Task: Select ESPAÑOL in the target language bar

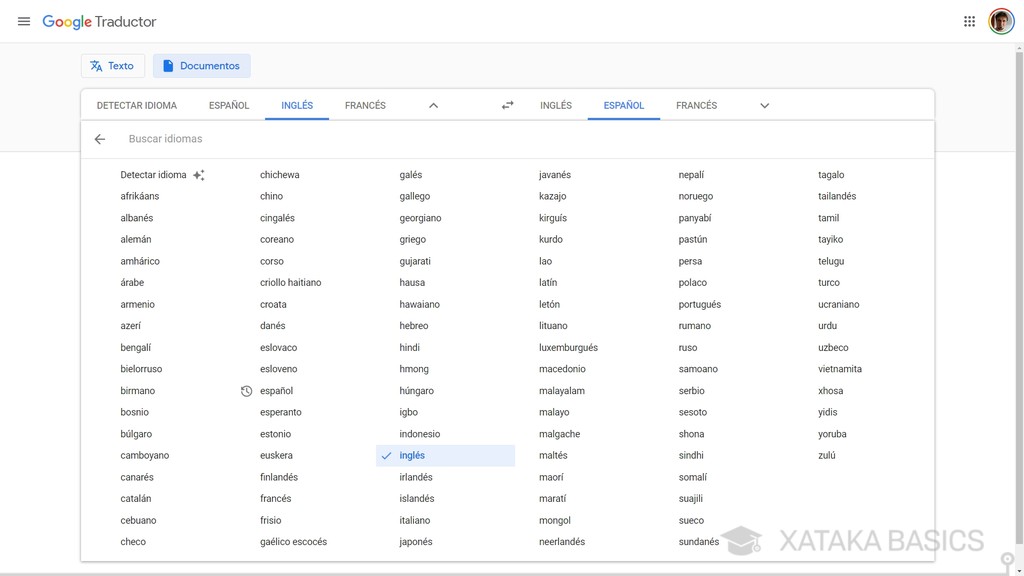Action: point(623,104)
